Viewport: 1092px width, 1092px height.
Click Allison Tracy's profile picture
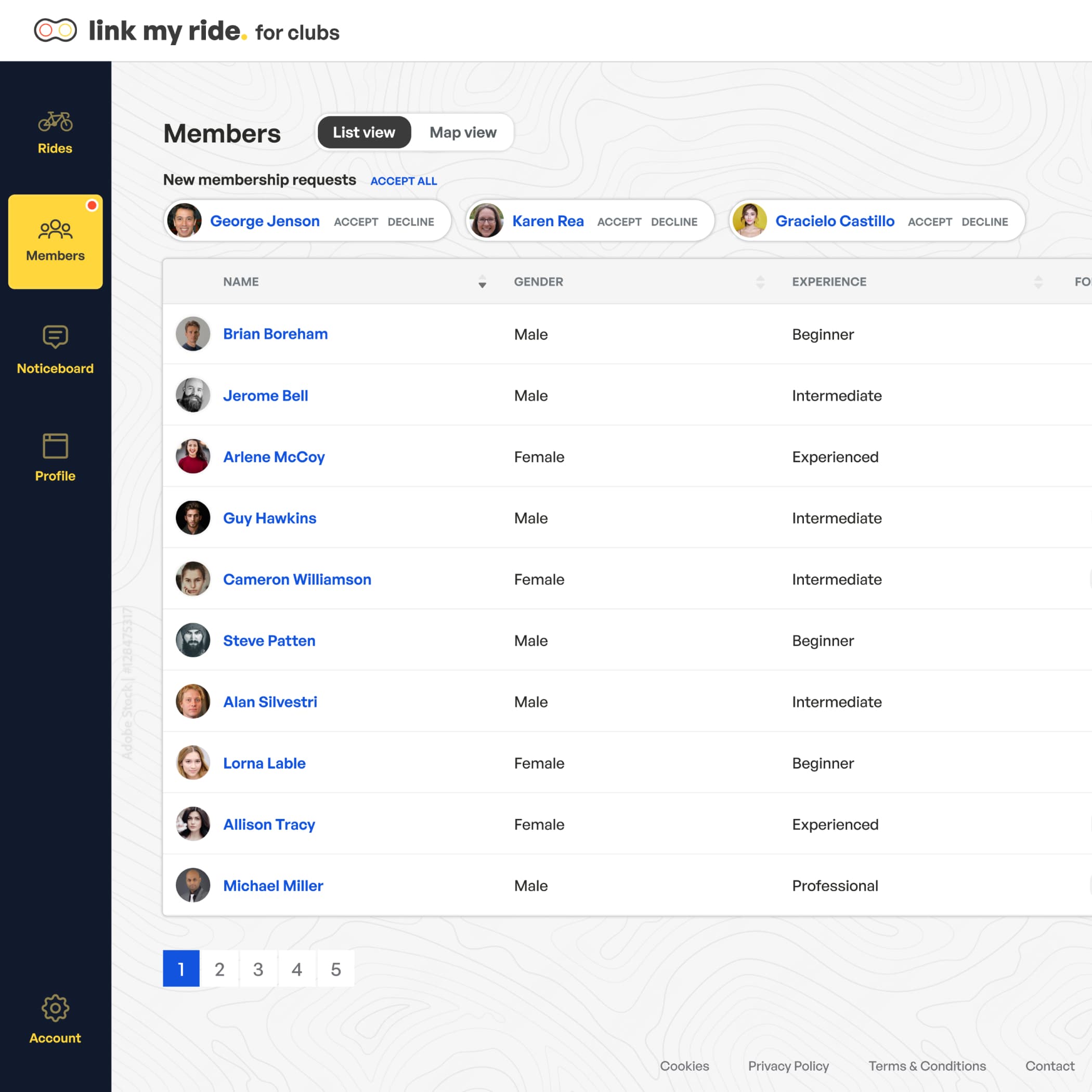pyautogui.click(x=193, y=824)
